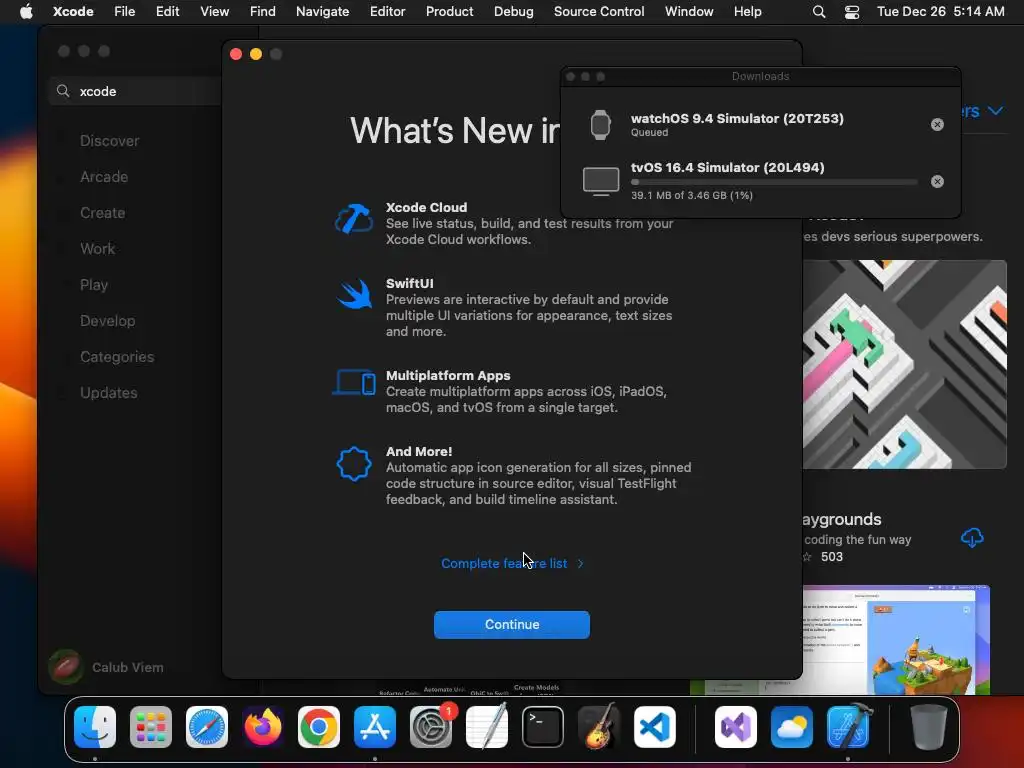The height and width of the screenshot is (768, 1024).
Task: Open the Navigate menu
Action: (323, 11)
